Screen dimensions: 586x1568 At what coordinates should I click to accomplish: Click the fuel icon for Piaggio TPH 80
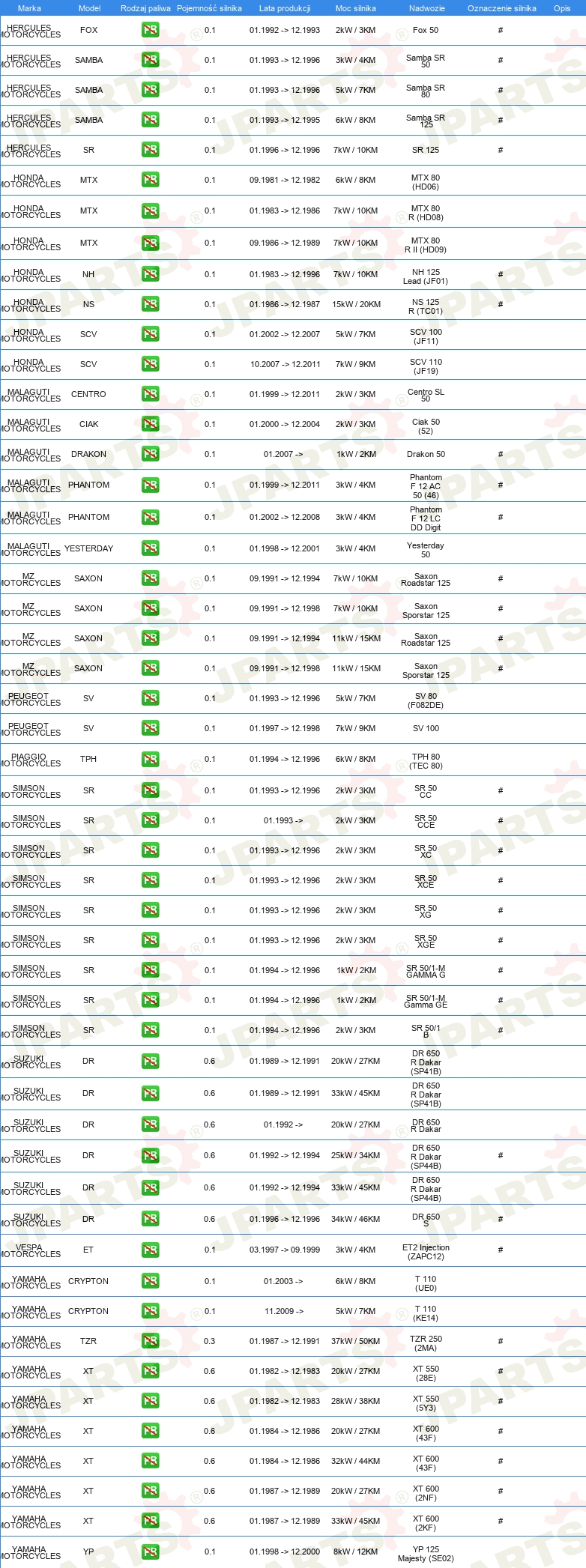150,759
